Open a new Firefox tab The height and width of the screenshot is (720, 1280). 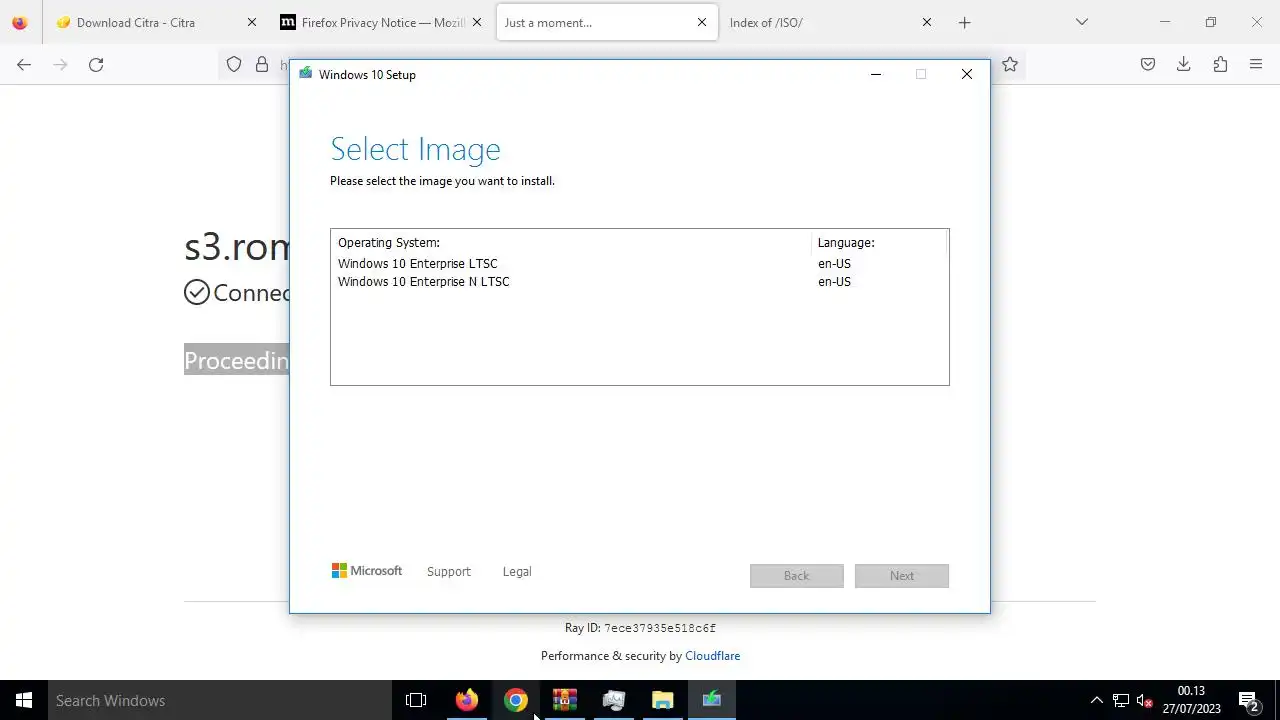(964, 22)
